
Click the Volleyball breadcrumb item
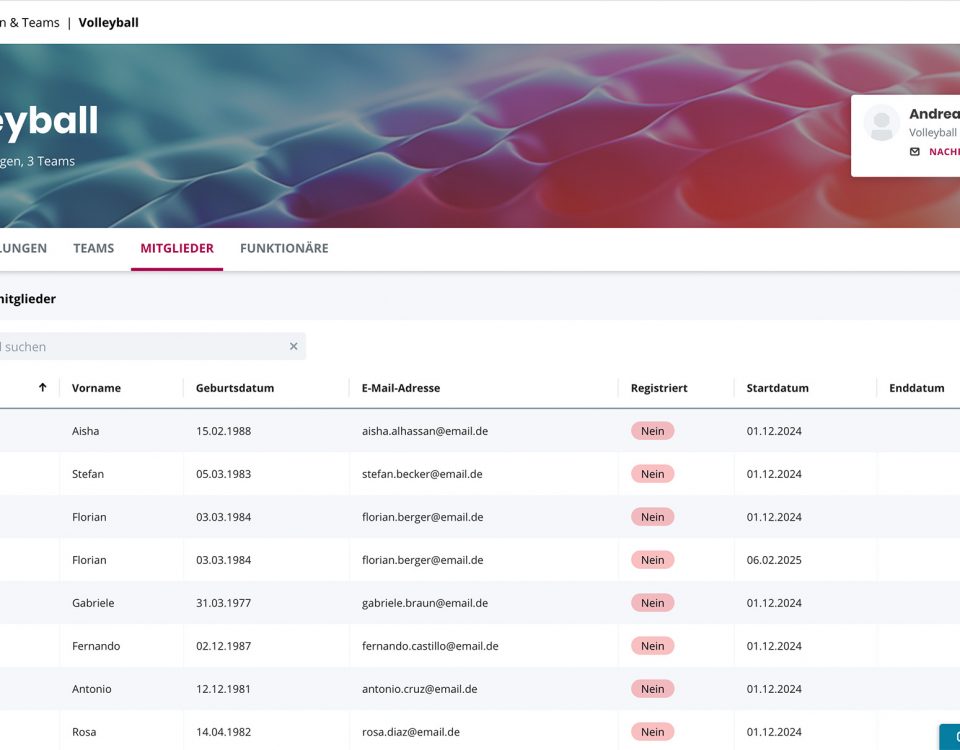tap(108, 22)
